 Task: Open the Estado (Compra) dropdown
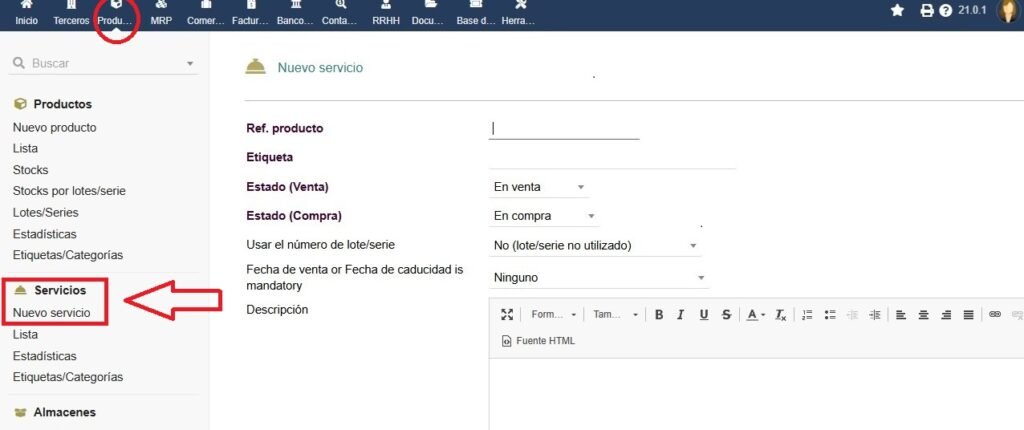(x=544, y=216)
